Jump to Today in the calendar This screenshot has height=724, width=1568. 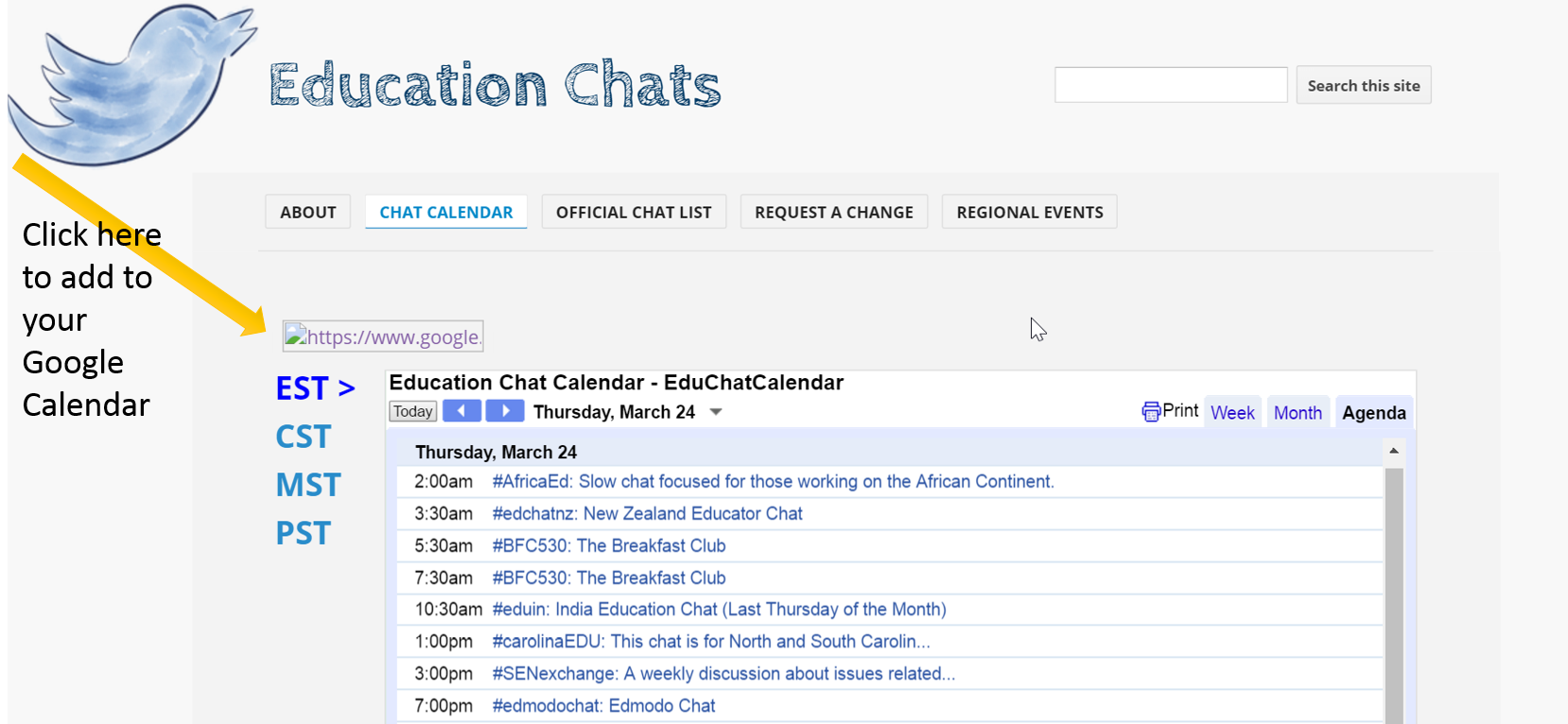tap(412, 411)
